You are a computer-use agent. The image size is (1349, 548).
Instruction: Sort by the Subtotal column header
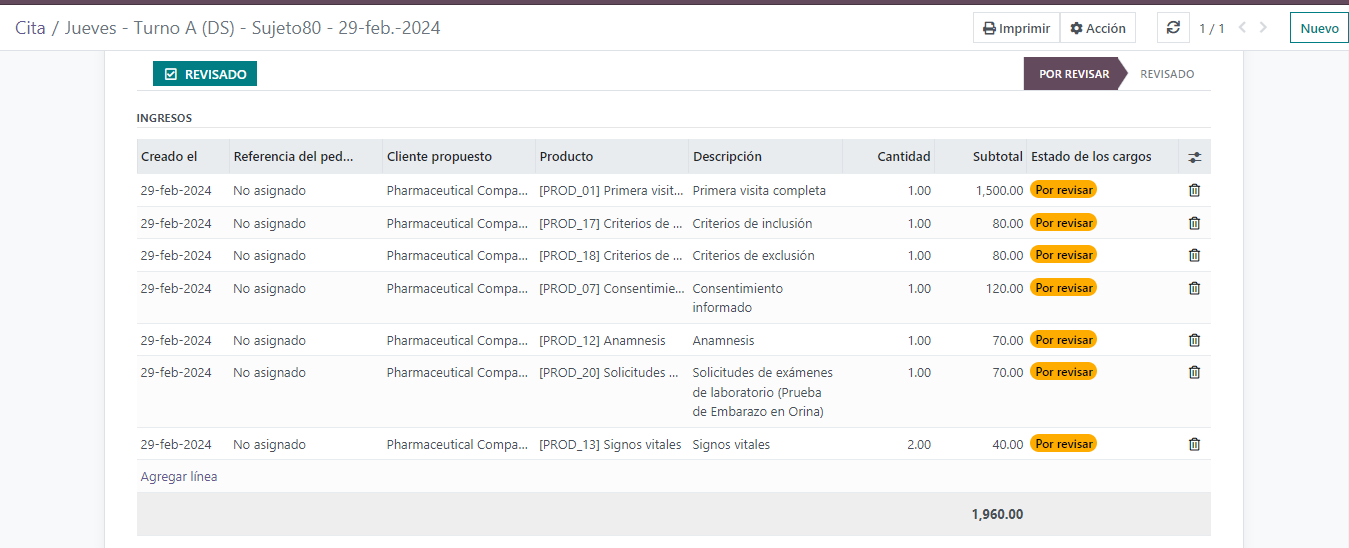point(997,157)
